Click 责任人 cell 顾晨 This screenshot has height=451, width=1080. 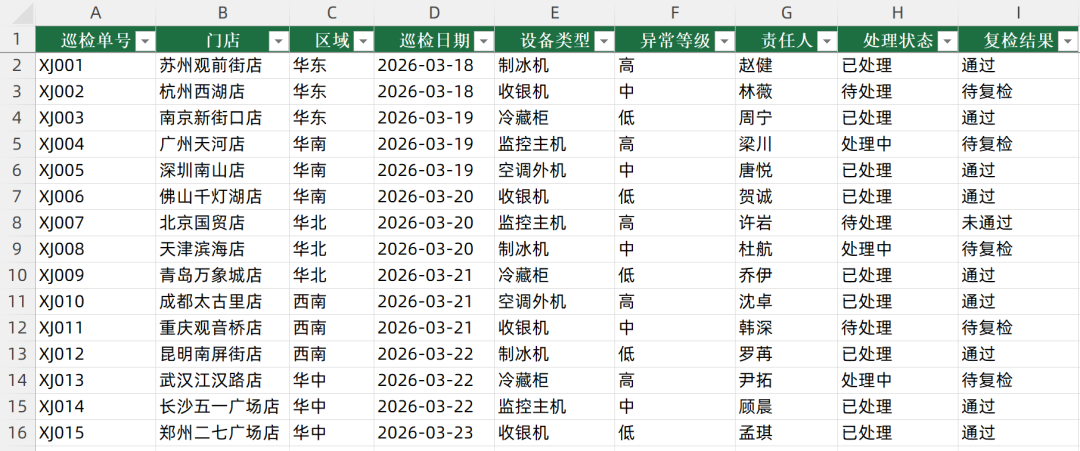coord(787,406)
